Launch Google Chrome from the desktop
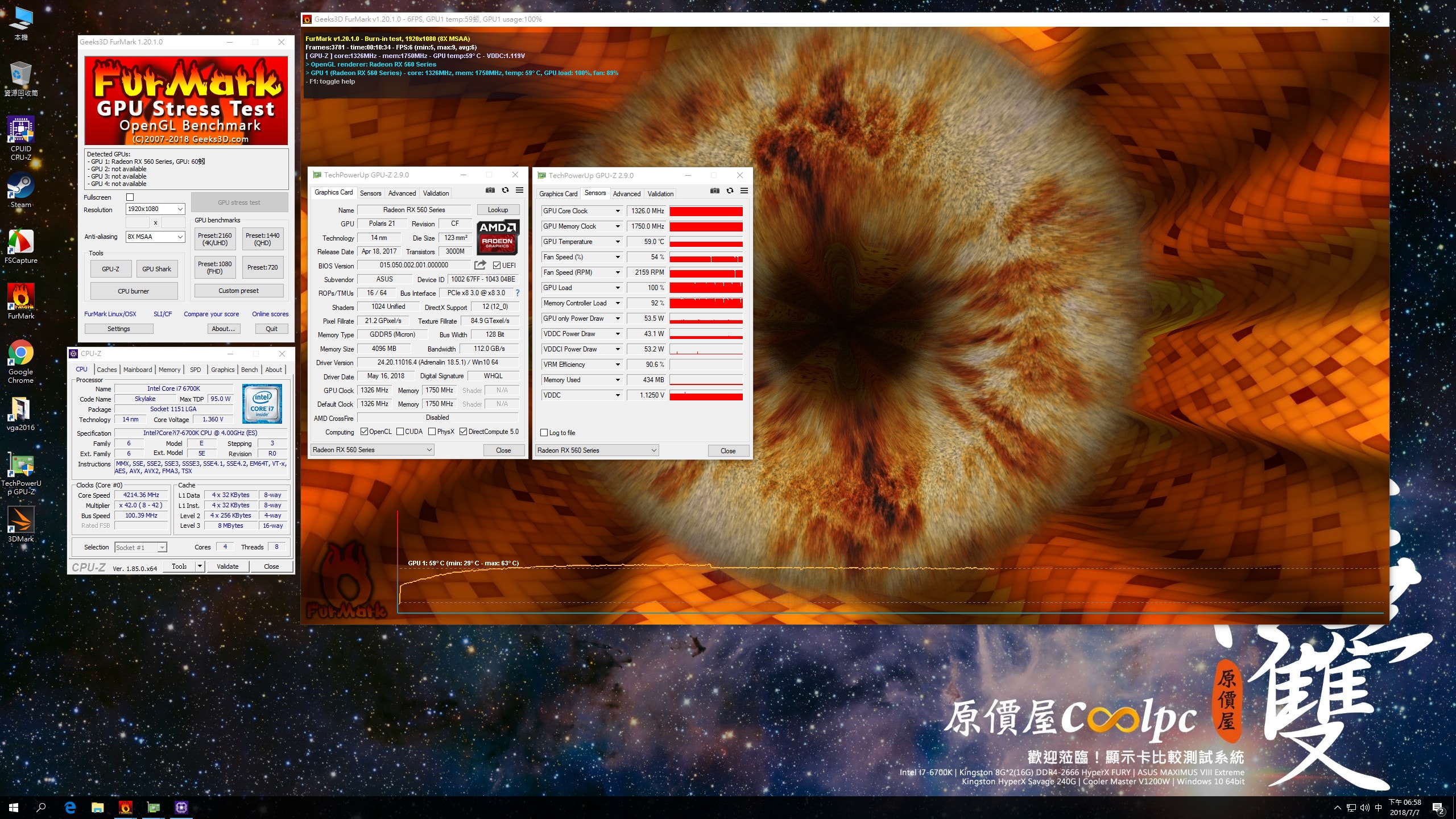The height and width of the screenshot is (819, 1456). pyautogui.click(x=21, y=362)
